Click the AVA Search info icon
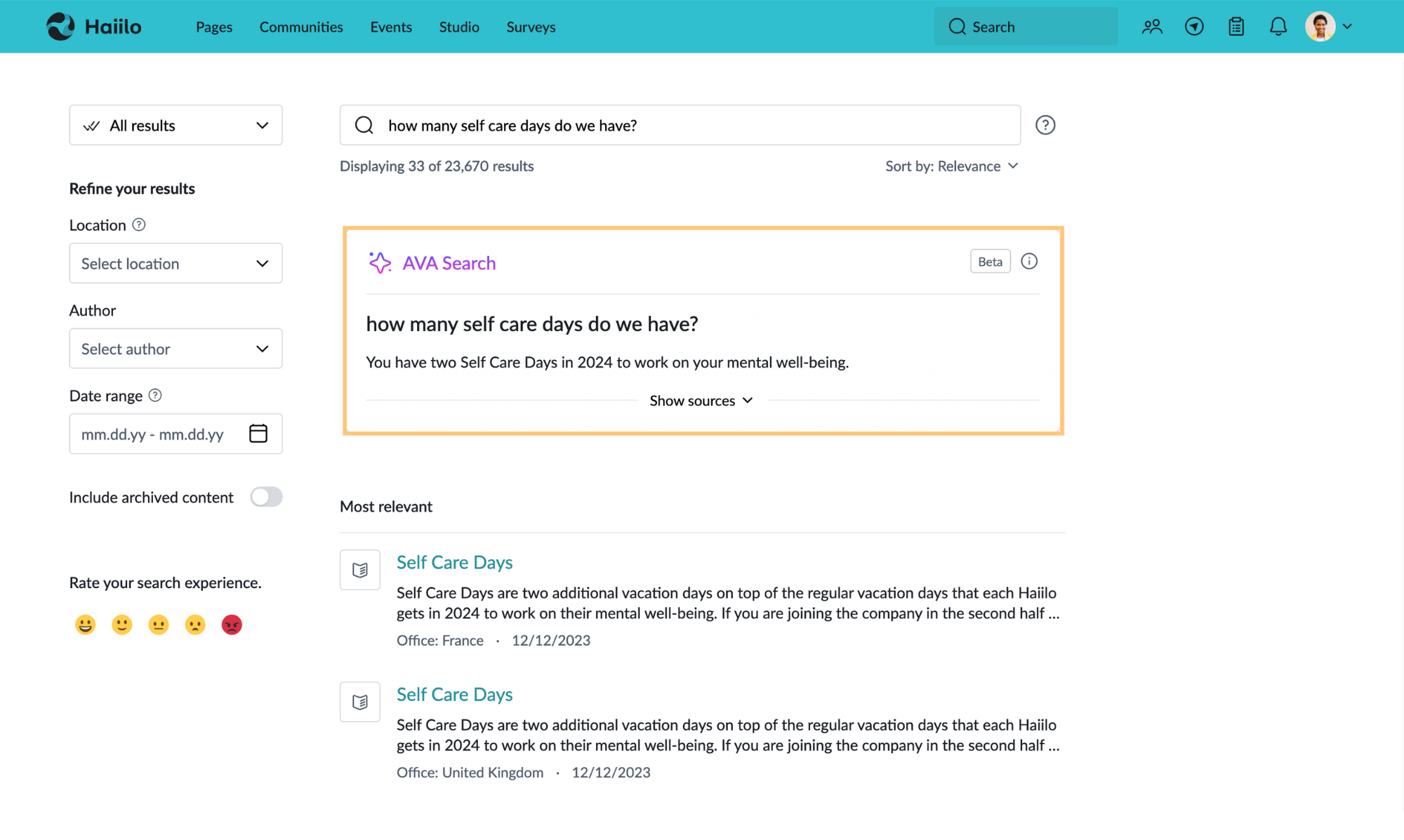This screenshot has width=1404, height=840. point(1029,260)
